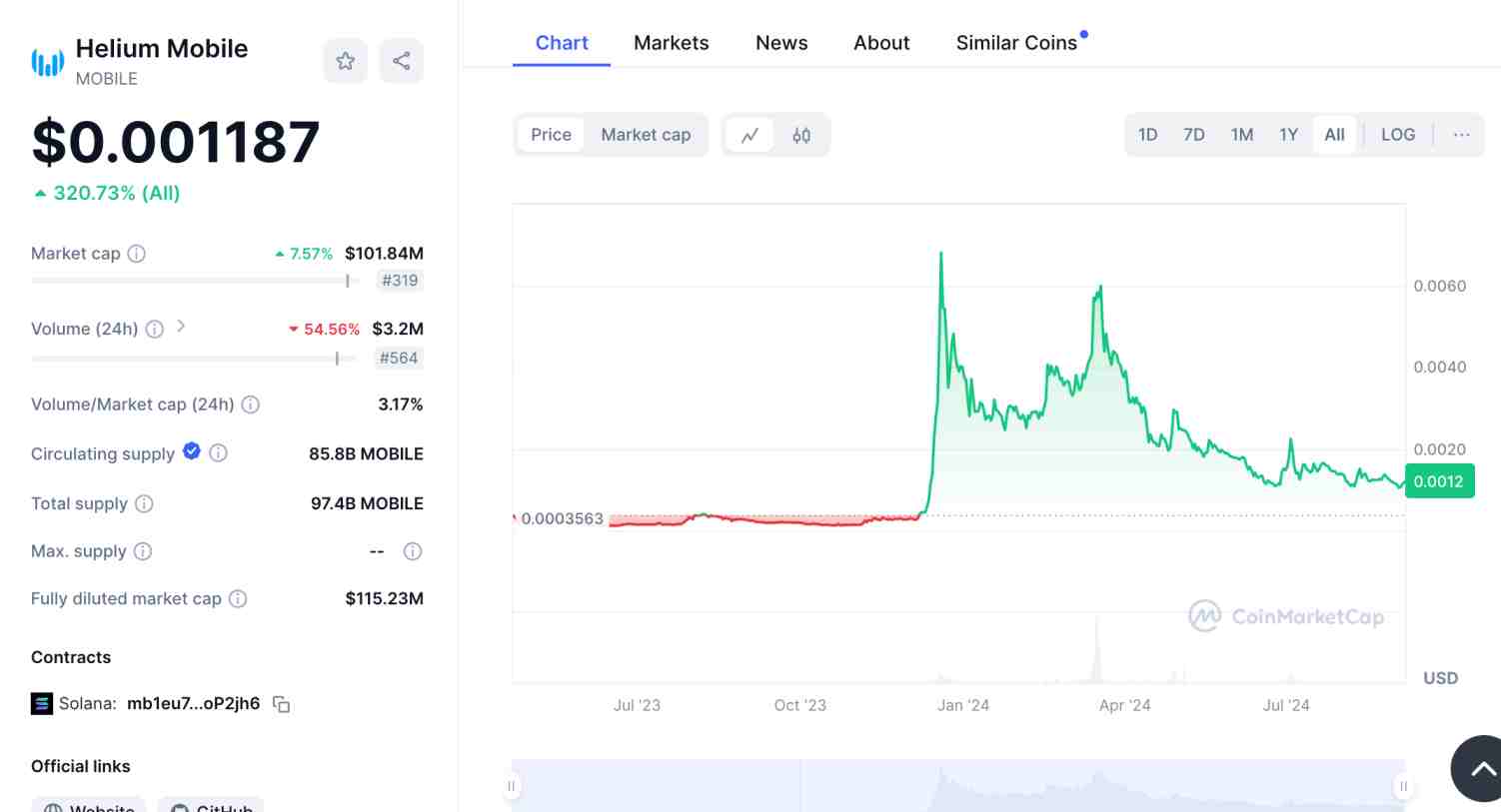The image size is (1501, 812).
Task: Click the 0.0012 current price chart label
Action: [x=1439, y=481]
